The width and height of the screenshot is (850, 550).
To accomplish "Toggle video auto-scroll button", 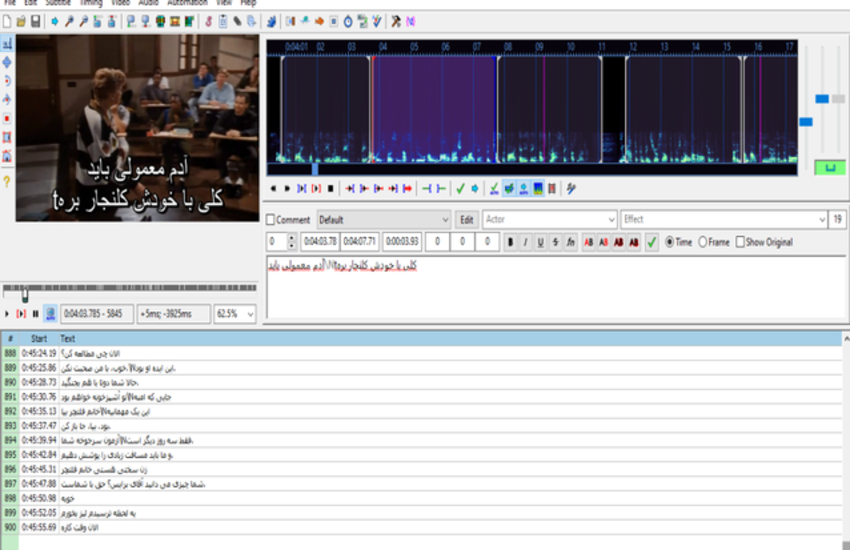I will (50, 314).
